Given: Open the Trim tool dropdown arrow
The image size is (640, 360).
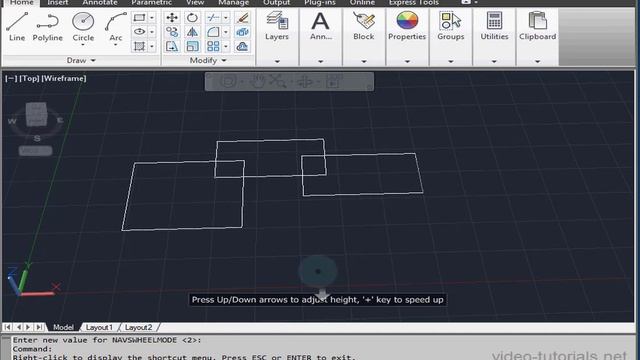Looking at the screenshot, I should (x=225, y=18).
